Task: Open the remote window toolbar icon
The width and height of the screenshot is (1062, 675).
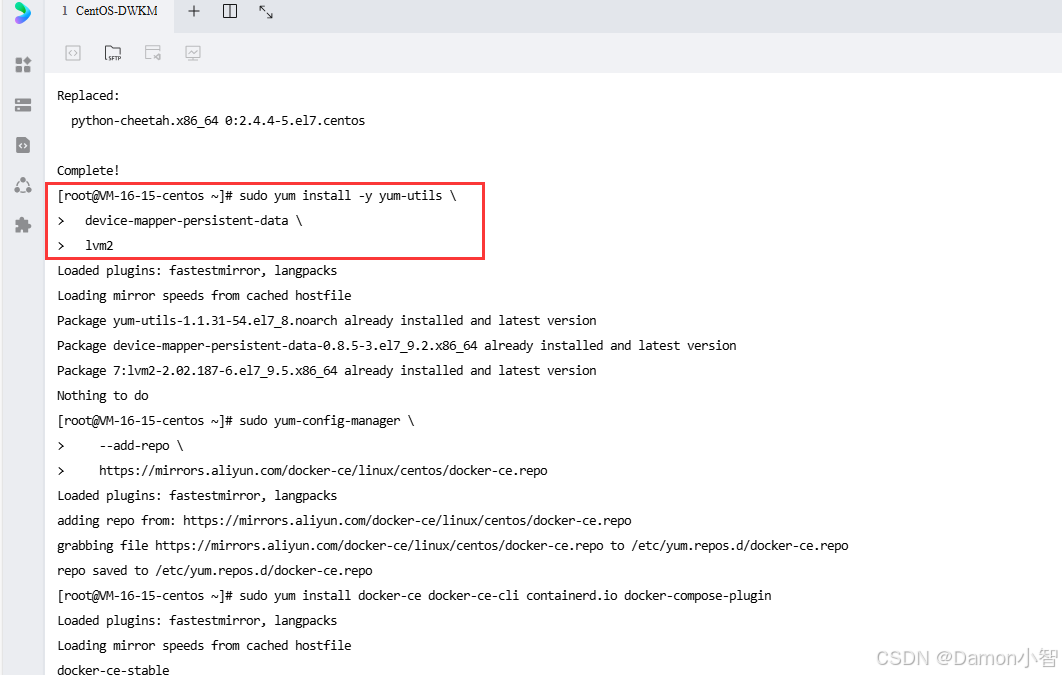Action: coord(153,53)
